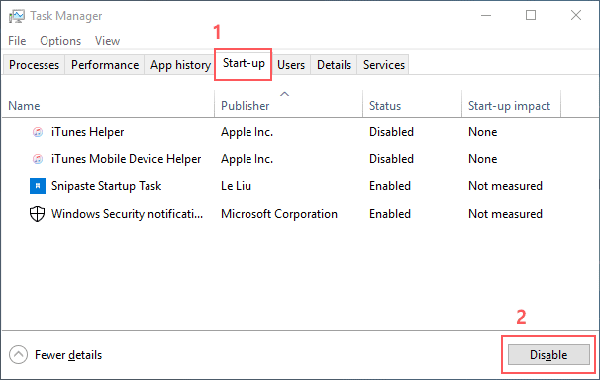Close the Task Manager window
This screenshot has height=380, width=600.
[x=576, y=15]
